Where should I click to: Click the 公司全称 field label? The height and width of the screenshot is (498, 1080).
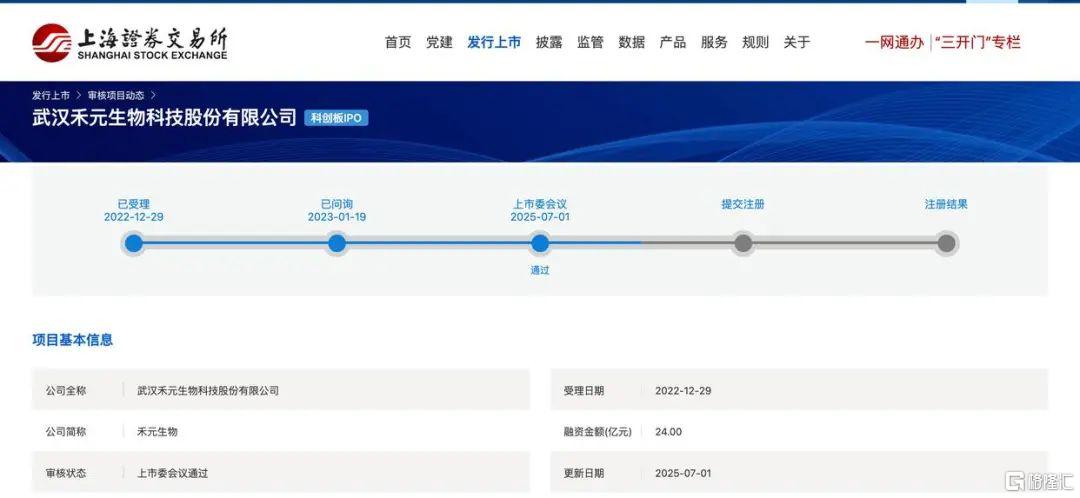[66, 391]
